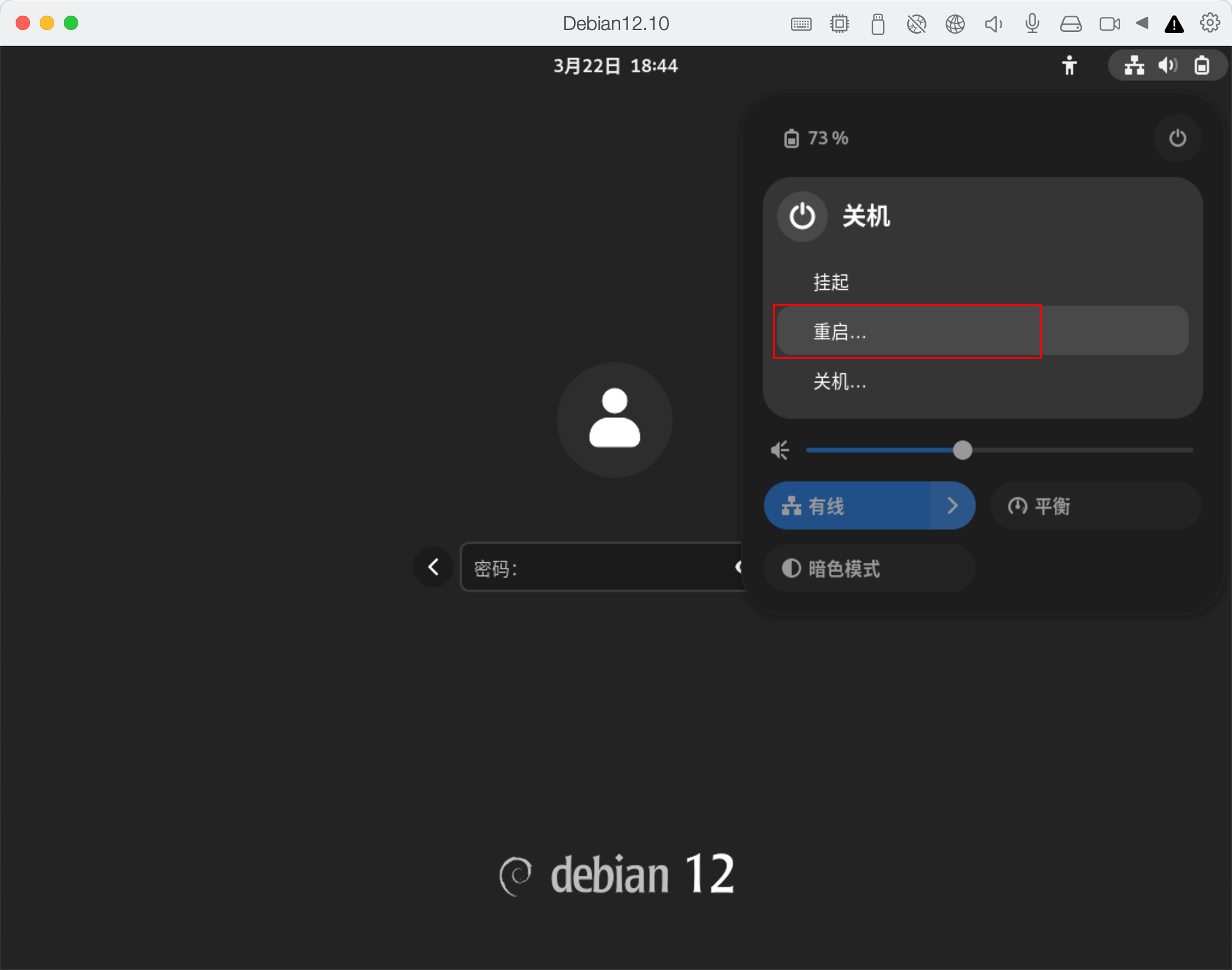Screen dimensions: 1232x970
Task: Click the camera video icon
Action: (1109, 24)
